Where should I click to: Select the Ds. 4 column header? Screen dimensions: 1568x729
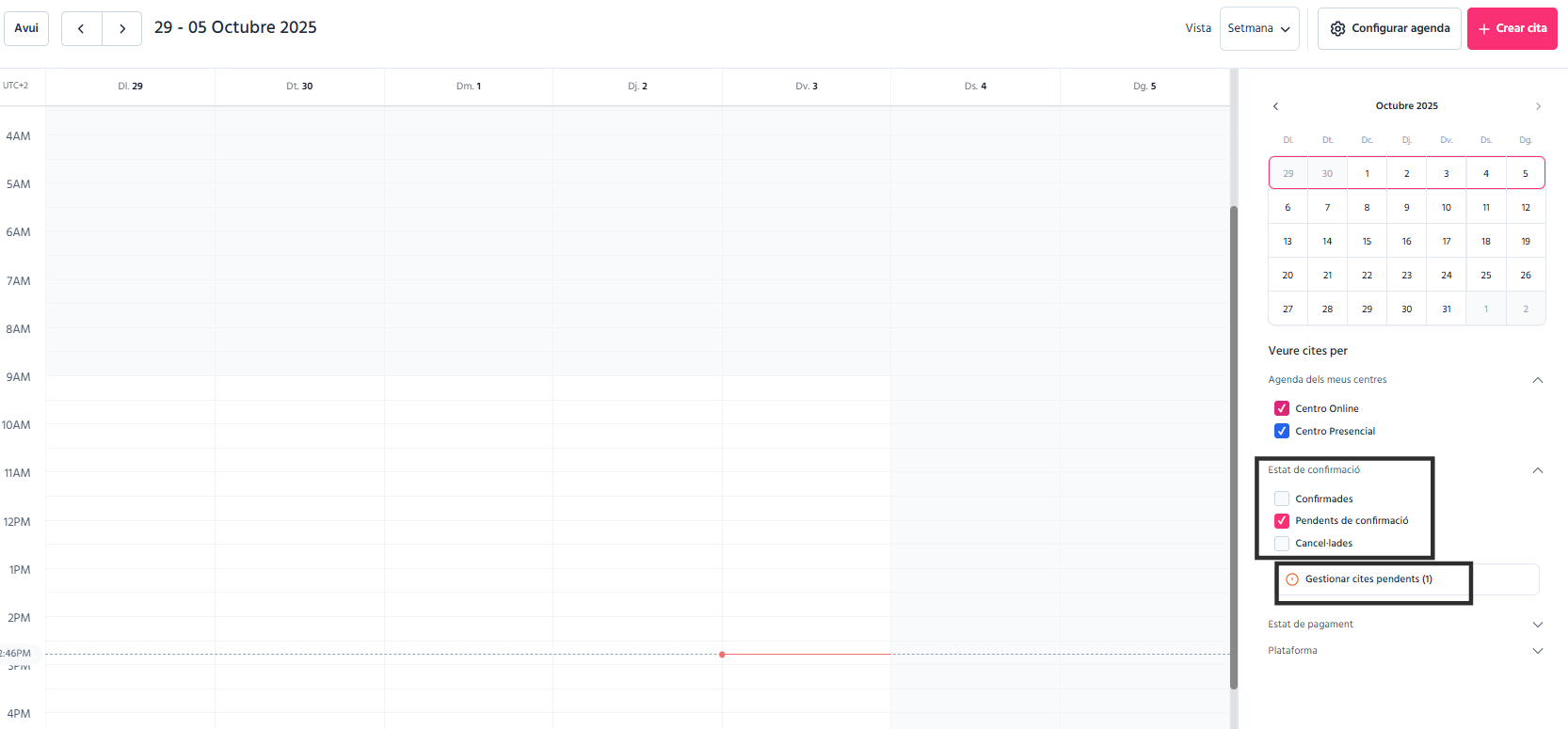pyautogui.click(x=976, y=87)
